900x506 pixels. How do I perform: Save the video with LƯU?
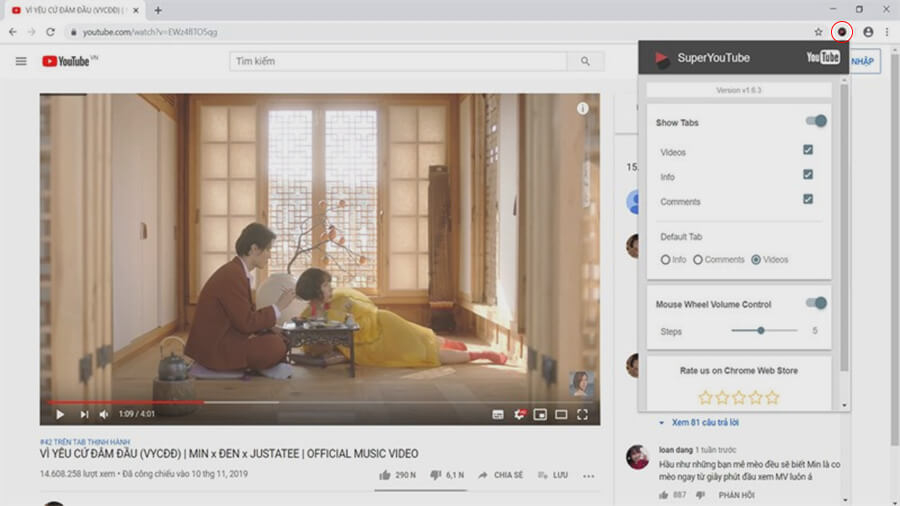pos(553,475)
